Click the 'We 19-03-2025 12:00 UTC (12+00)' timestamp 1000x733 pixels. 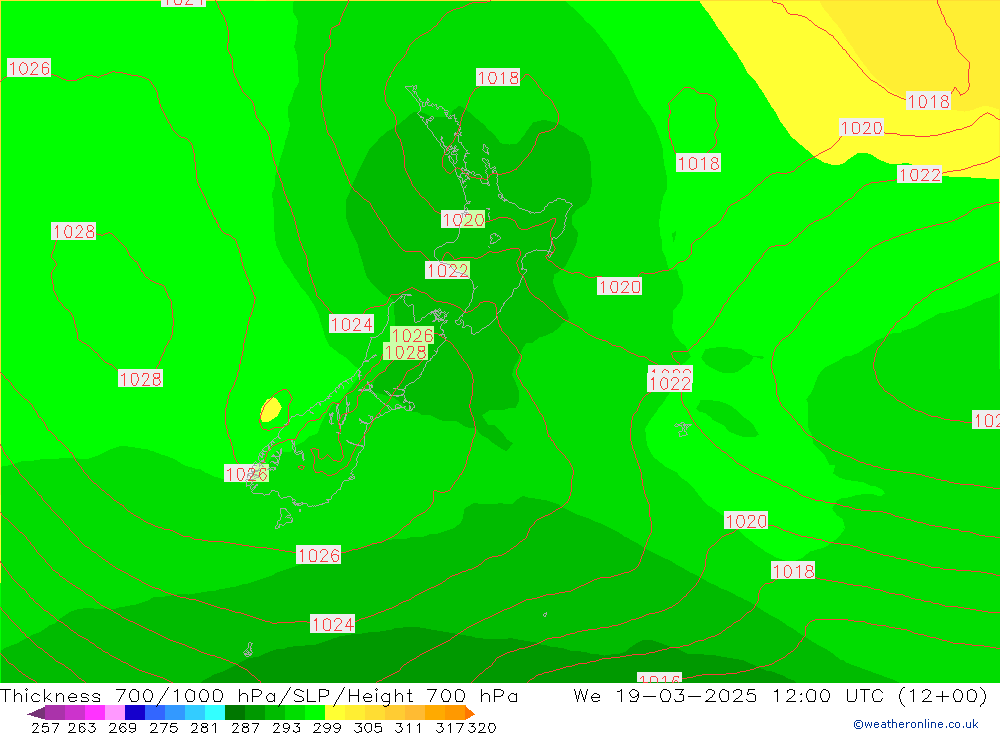click(x=781, y=695)
